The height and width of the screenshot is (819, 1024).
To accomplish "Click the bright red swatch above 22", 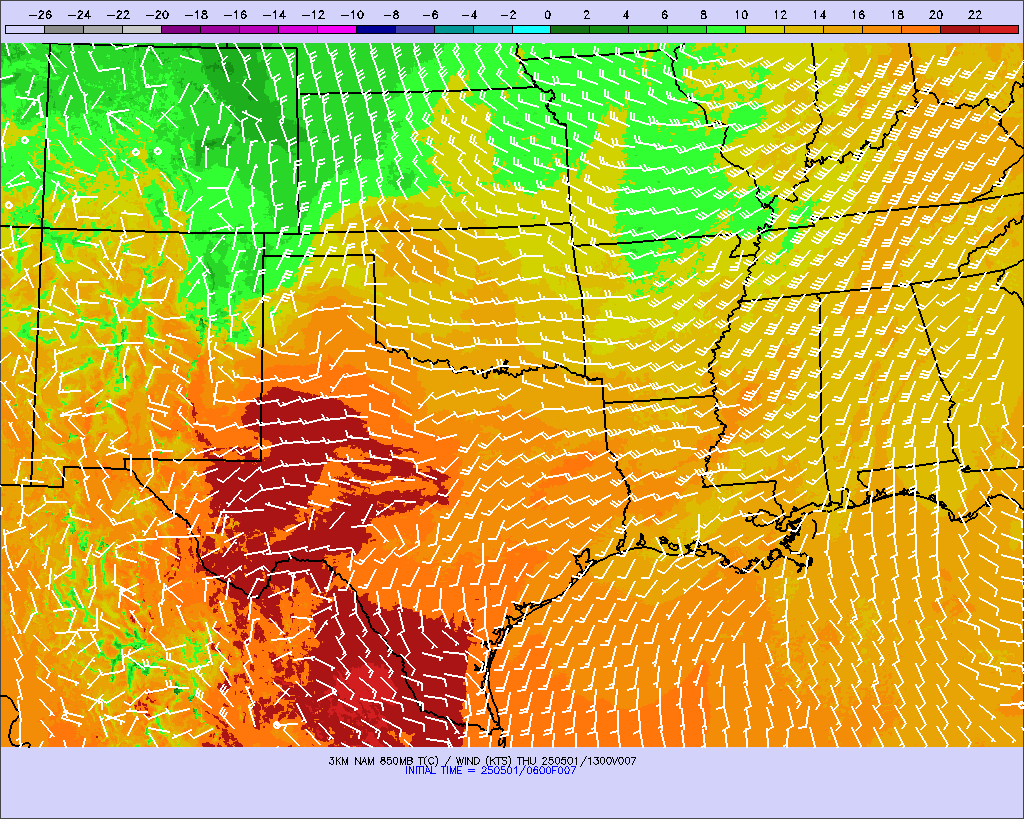I will pos(999,29).
